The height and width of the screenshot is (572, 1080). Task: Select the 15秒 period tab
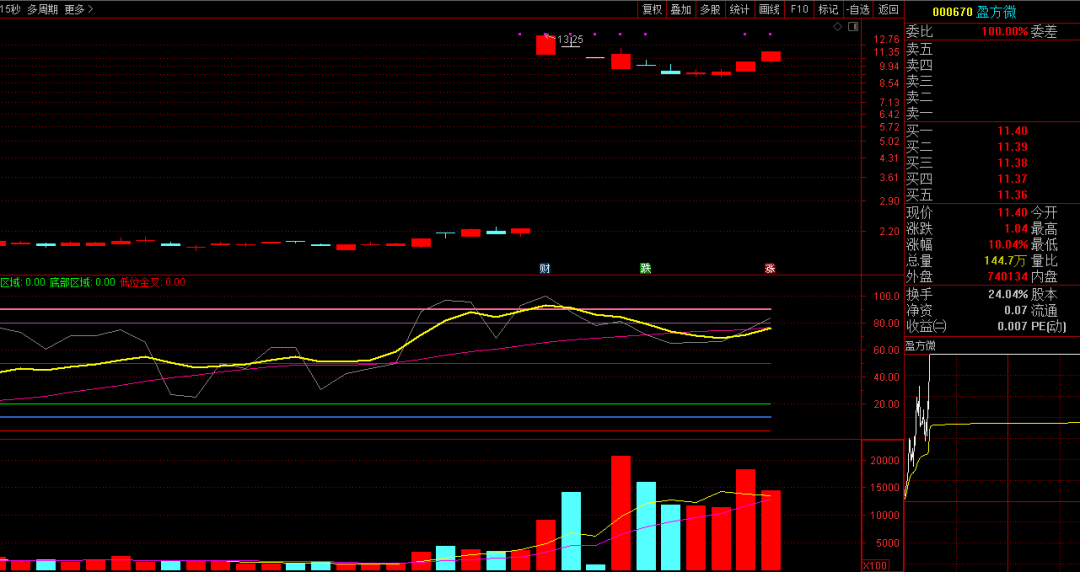10,9
